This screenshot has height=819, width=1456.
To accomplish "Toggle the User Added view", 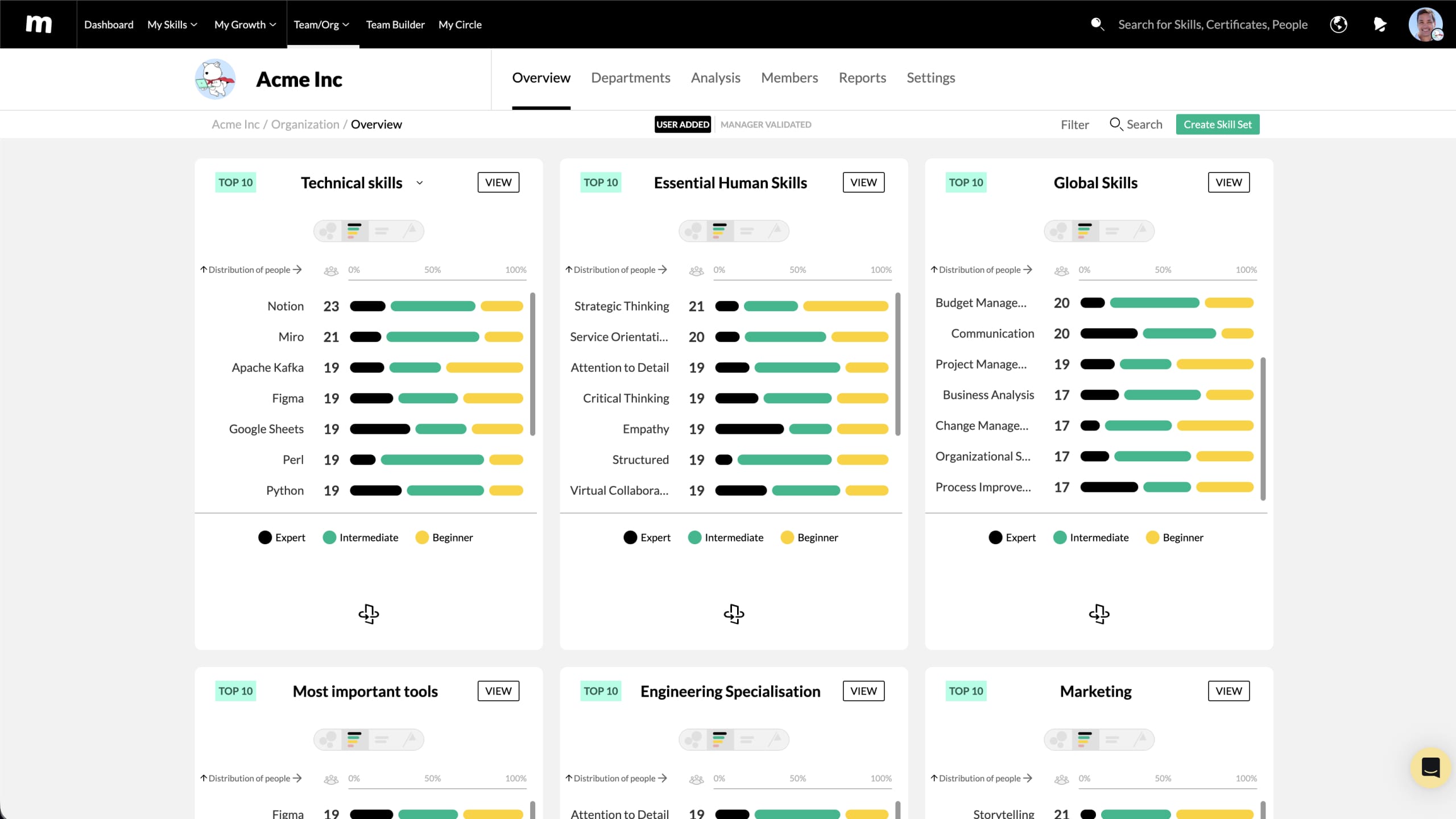I will [682, 125].
